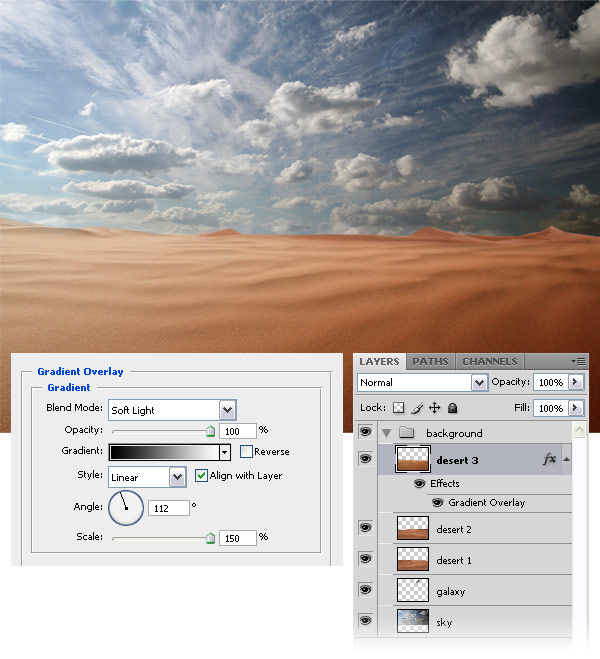Uncheck Align with Layer checkbox
600x659 pixels.
point(201,476)
